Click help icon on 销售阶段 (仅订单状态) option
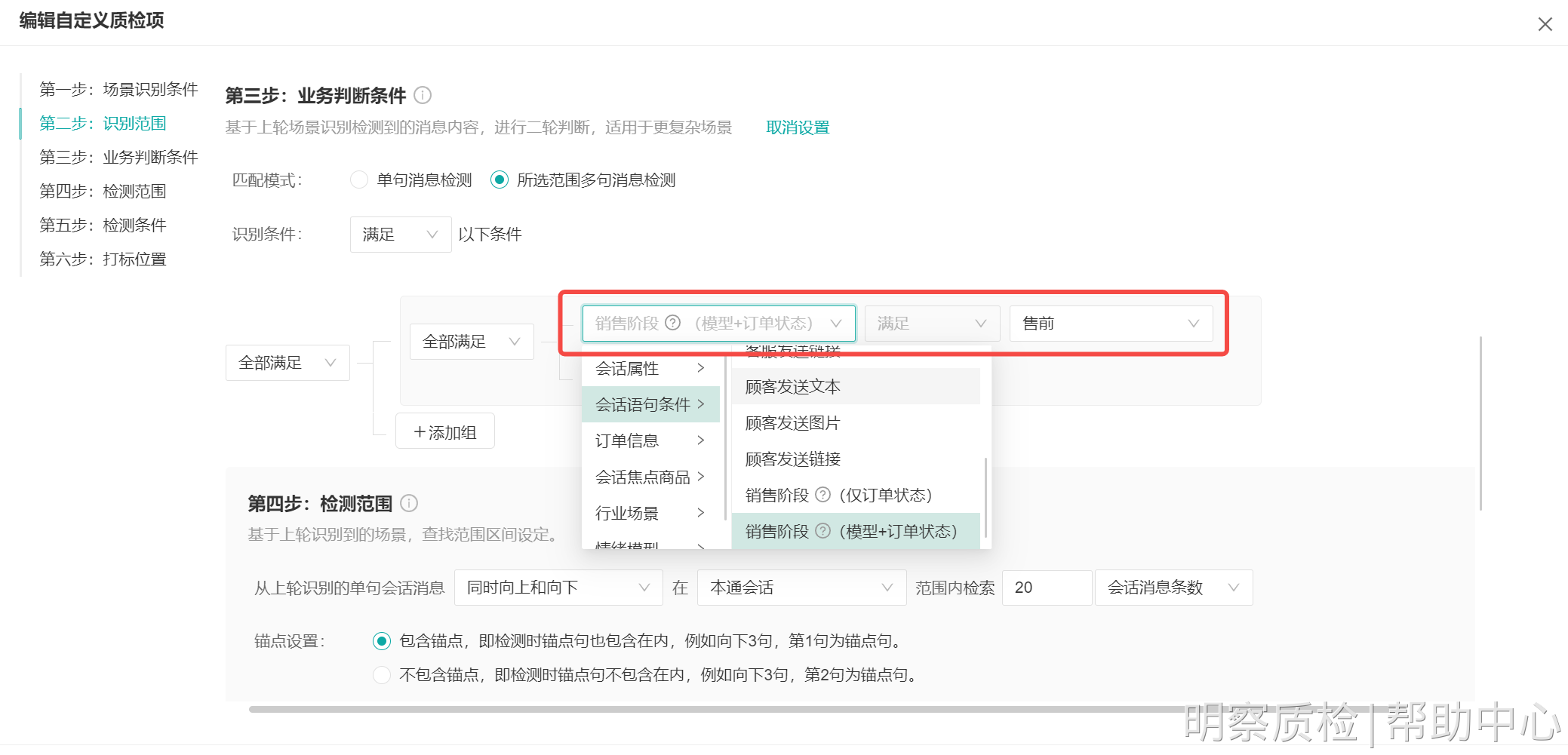1568x755 pixels. 823,495
